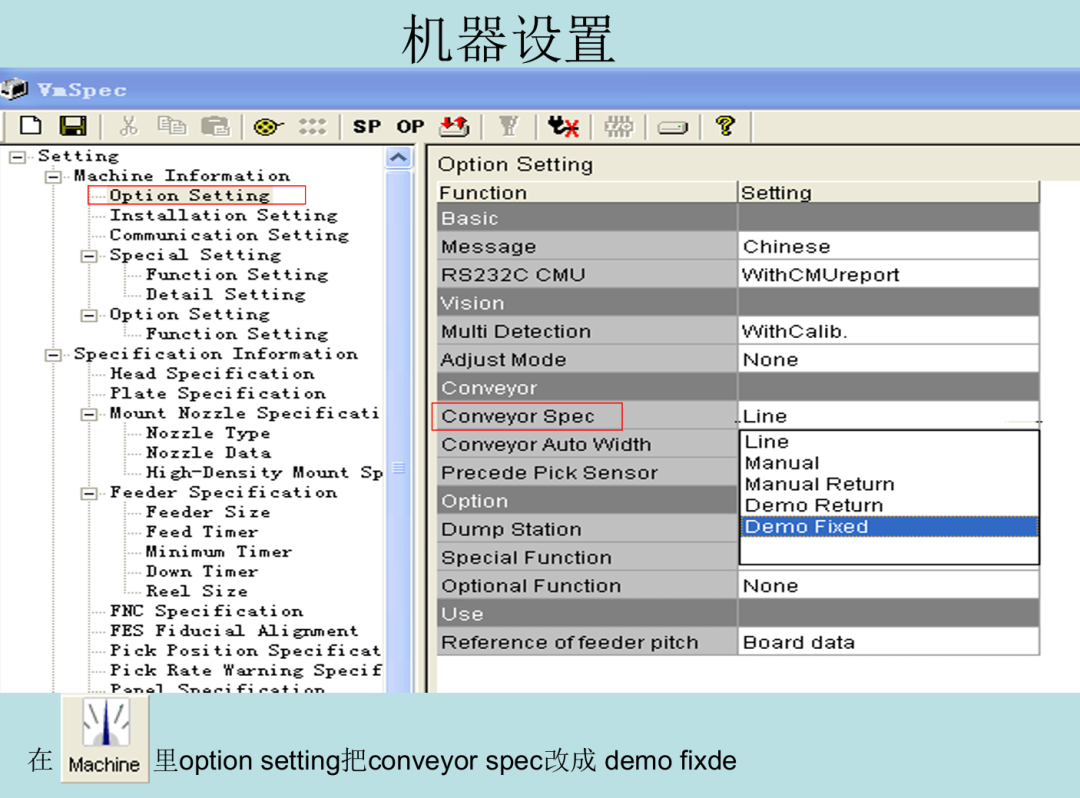
Task: Select Minimum Timer tree item
Action: pos(219,552)
